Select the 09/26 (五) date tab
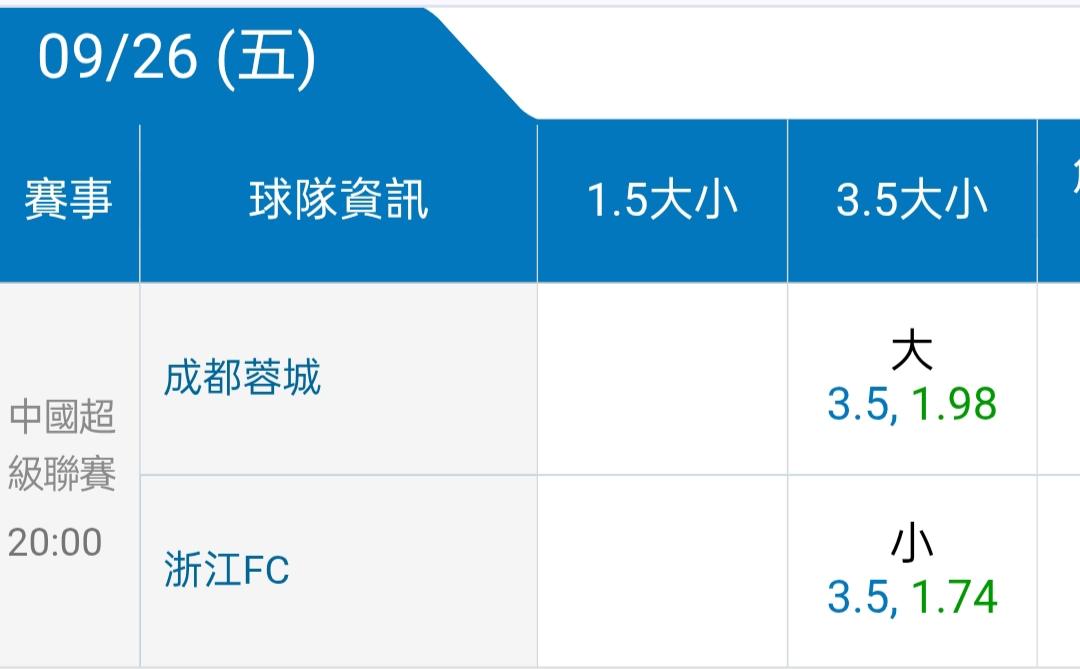This screenshot has width=1080, height=669. click(178, 60)
